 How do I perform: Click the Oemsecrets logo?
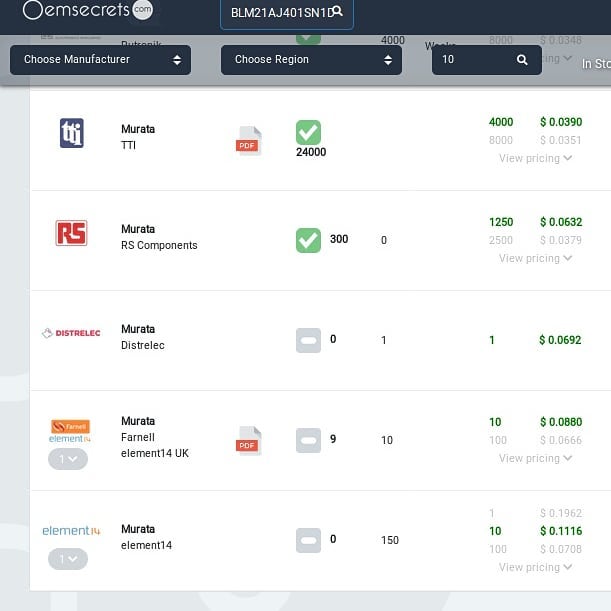coord(88,10)
